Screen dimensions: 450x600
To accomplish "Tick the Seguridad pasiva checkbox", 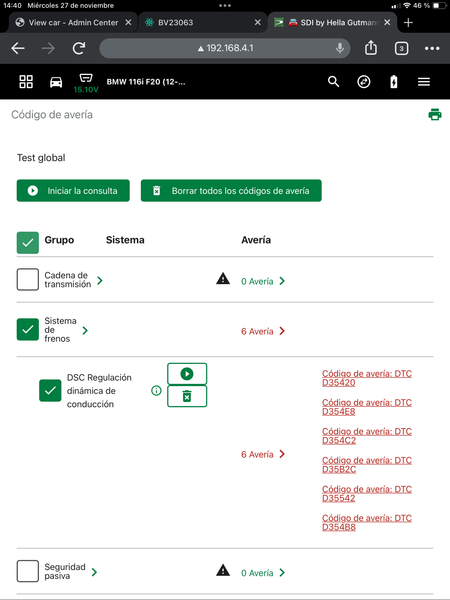I will [28, 571].
